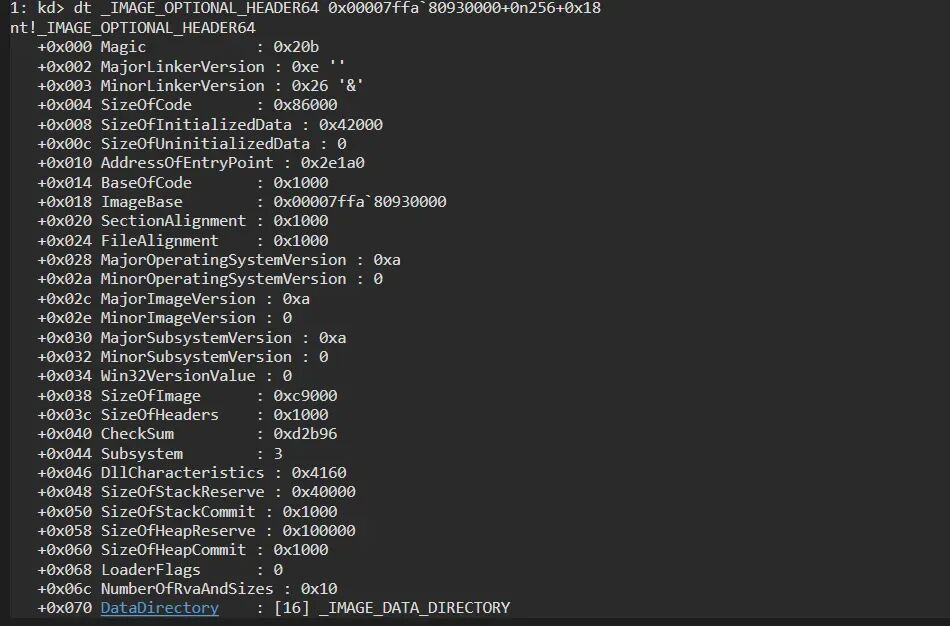
Task: Select the nt!_IMAGE_OPTIONAL_HEADER64 type name
Action: [x=133, y=28]
